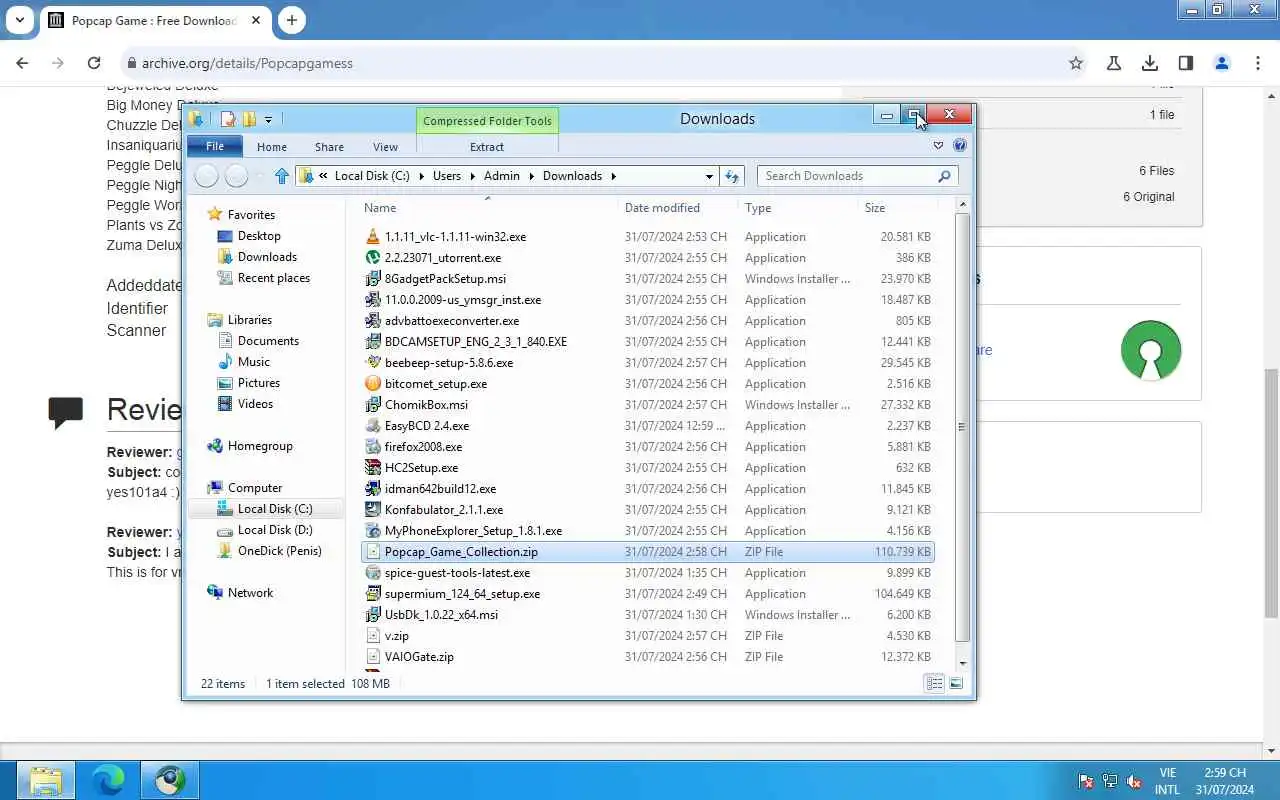
Task: Select the uTorrent 2.2.23071_utorrent.exe file icon
Action: click(373, 258)
